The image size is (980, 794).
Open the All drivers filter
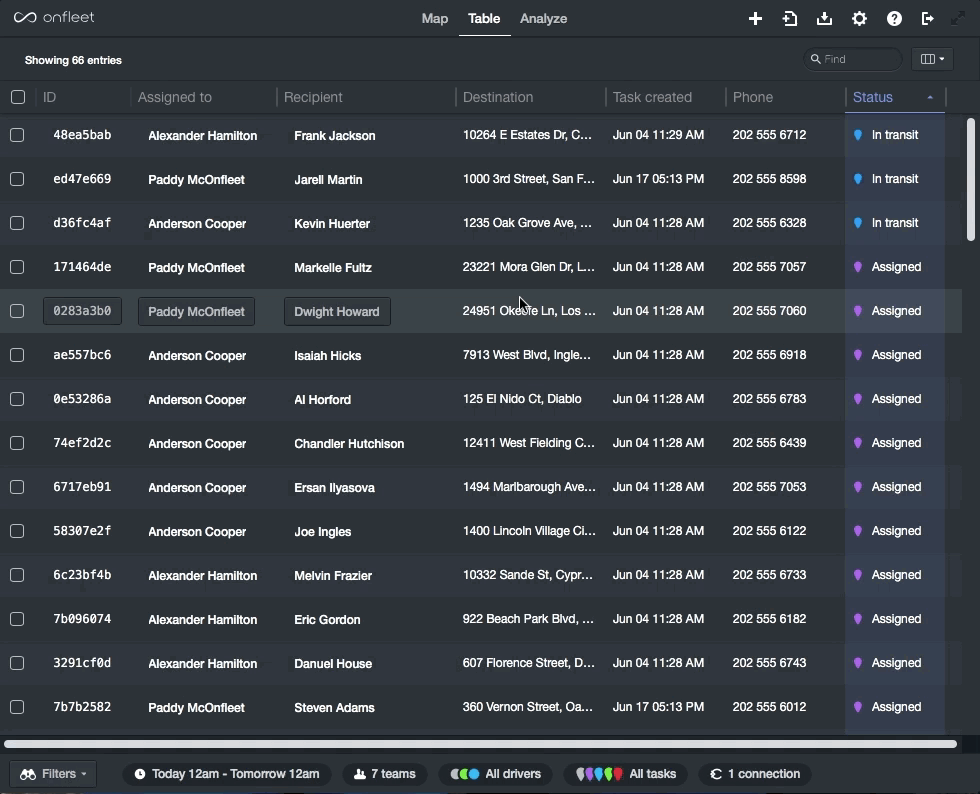(496, 774)
